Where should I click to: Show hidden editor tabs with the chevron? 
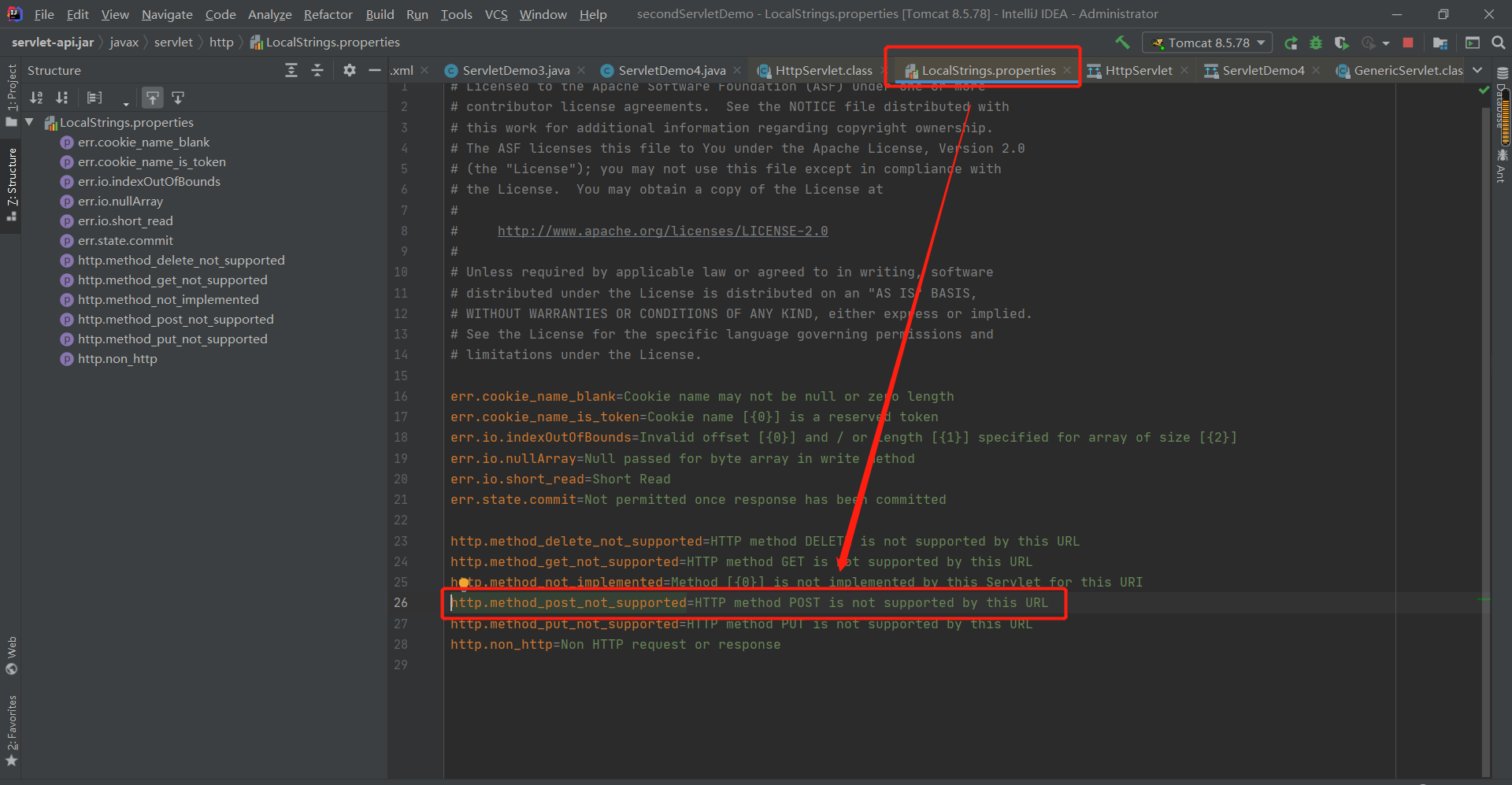(1478, 70)
